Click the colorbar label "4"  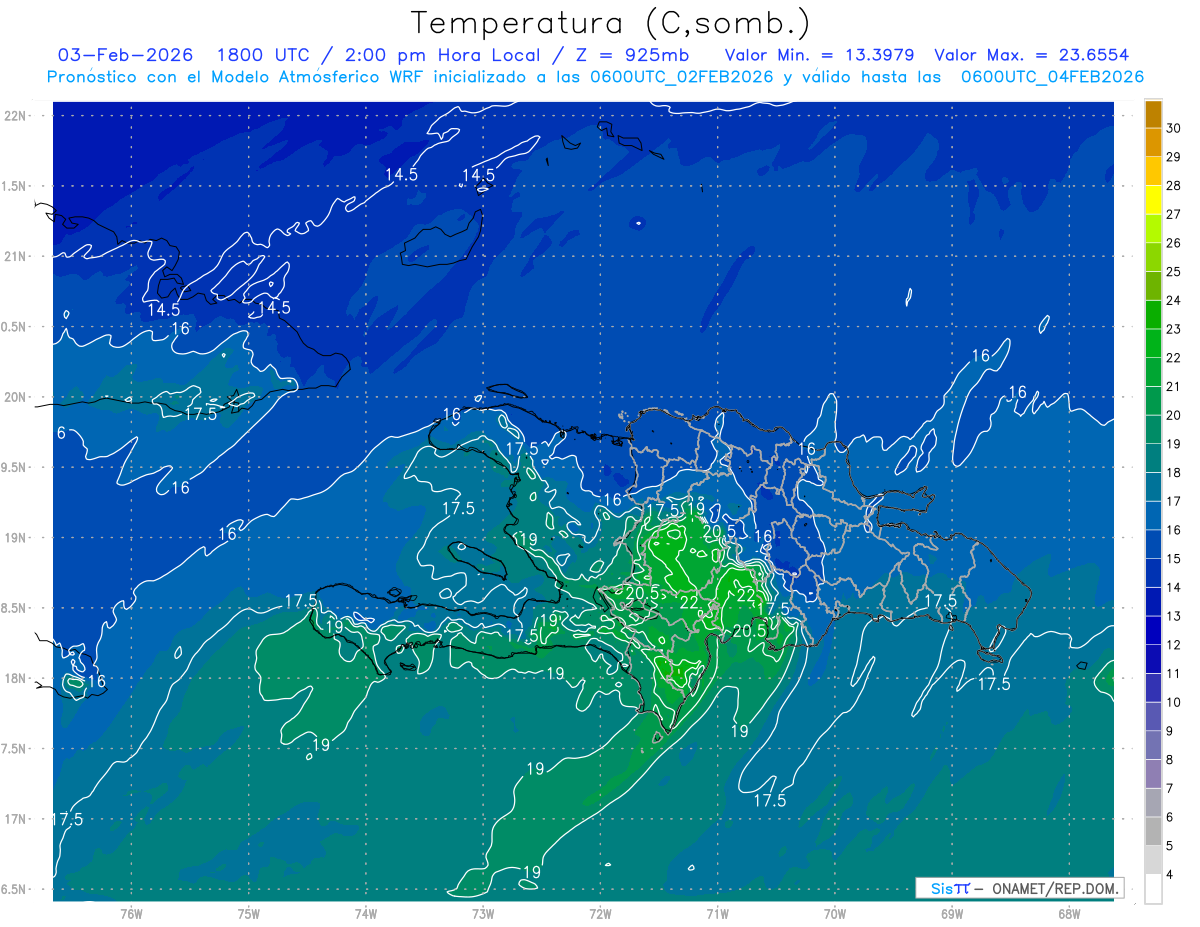[1171, 875]
